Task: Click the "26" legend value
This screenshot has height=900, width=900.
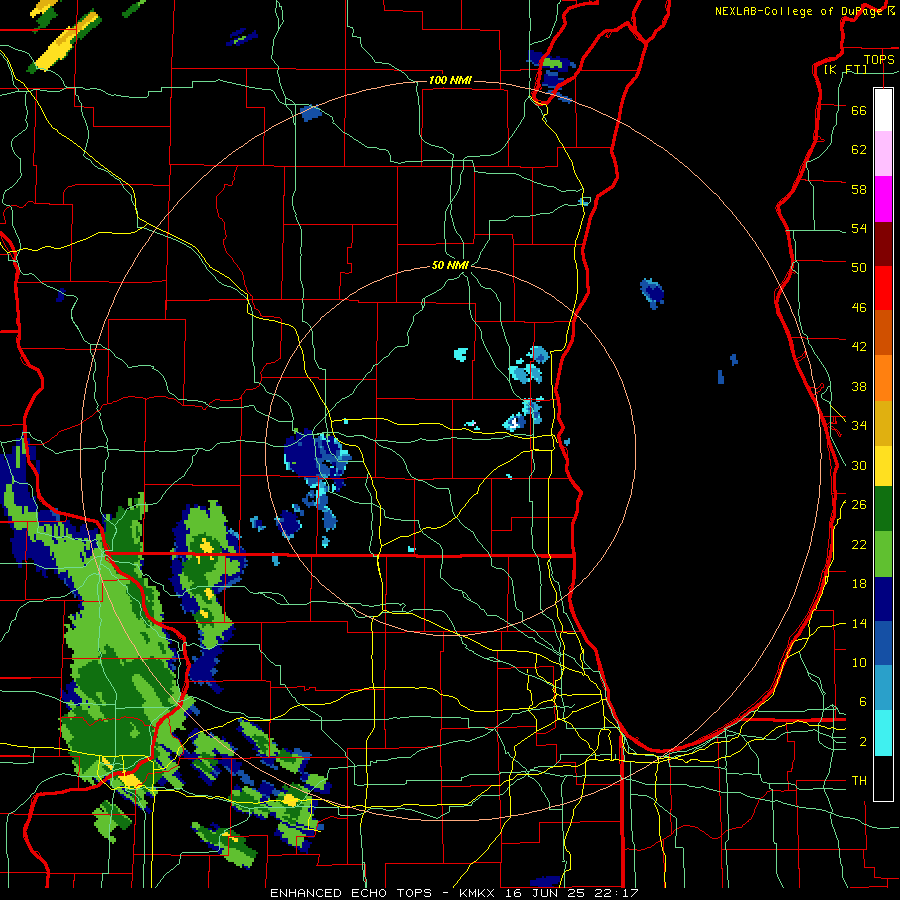Action: pos(859,505)
